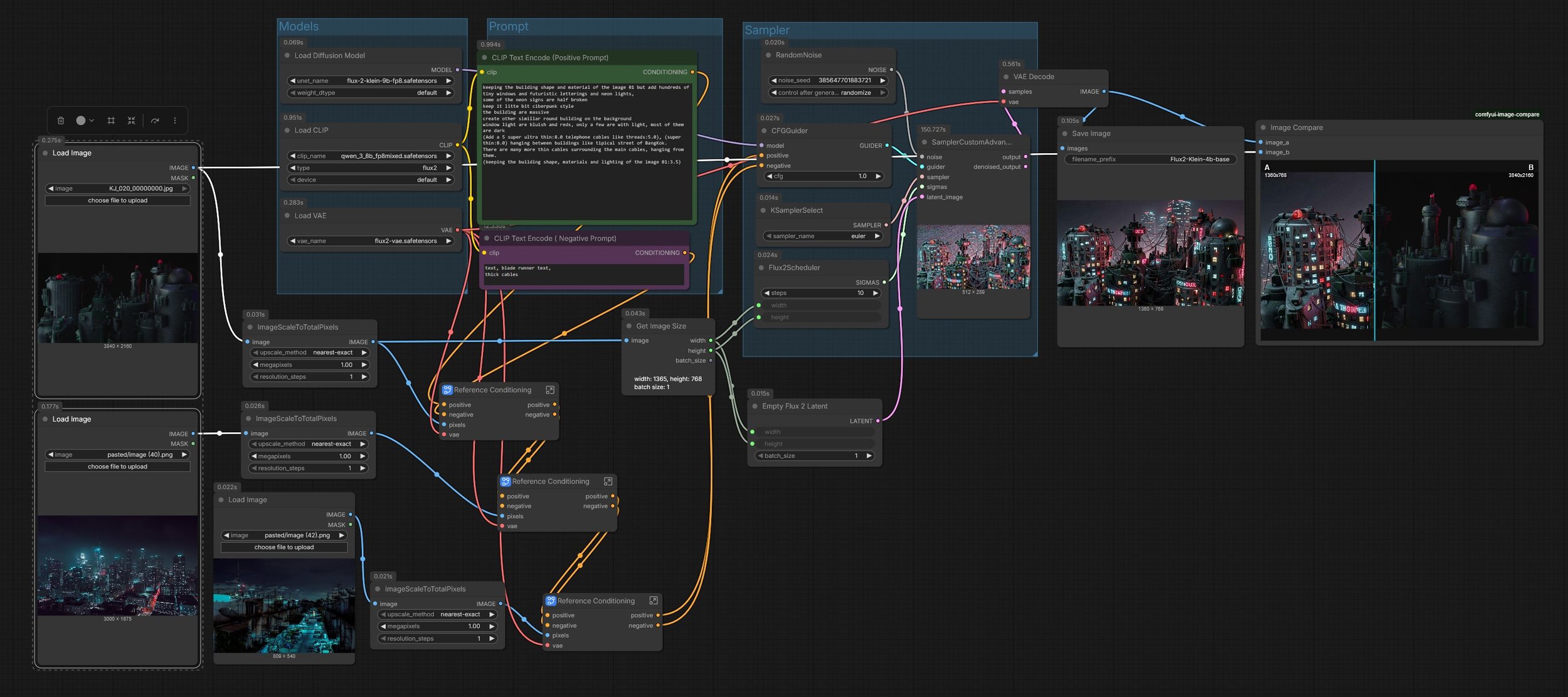
Task: Click the Sampler group title
Action: coord(766,30)
